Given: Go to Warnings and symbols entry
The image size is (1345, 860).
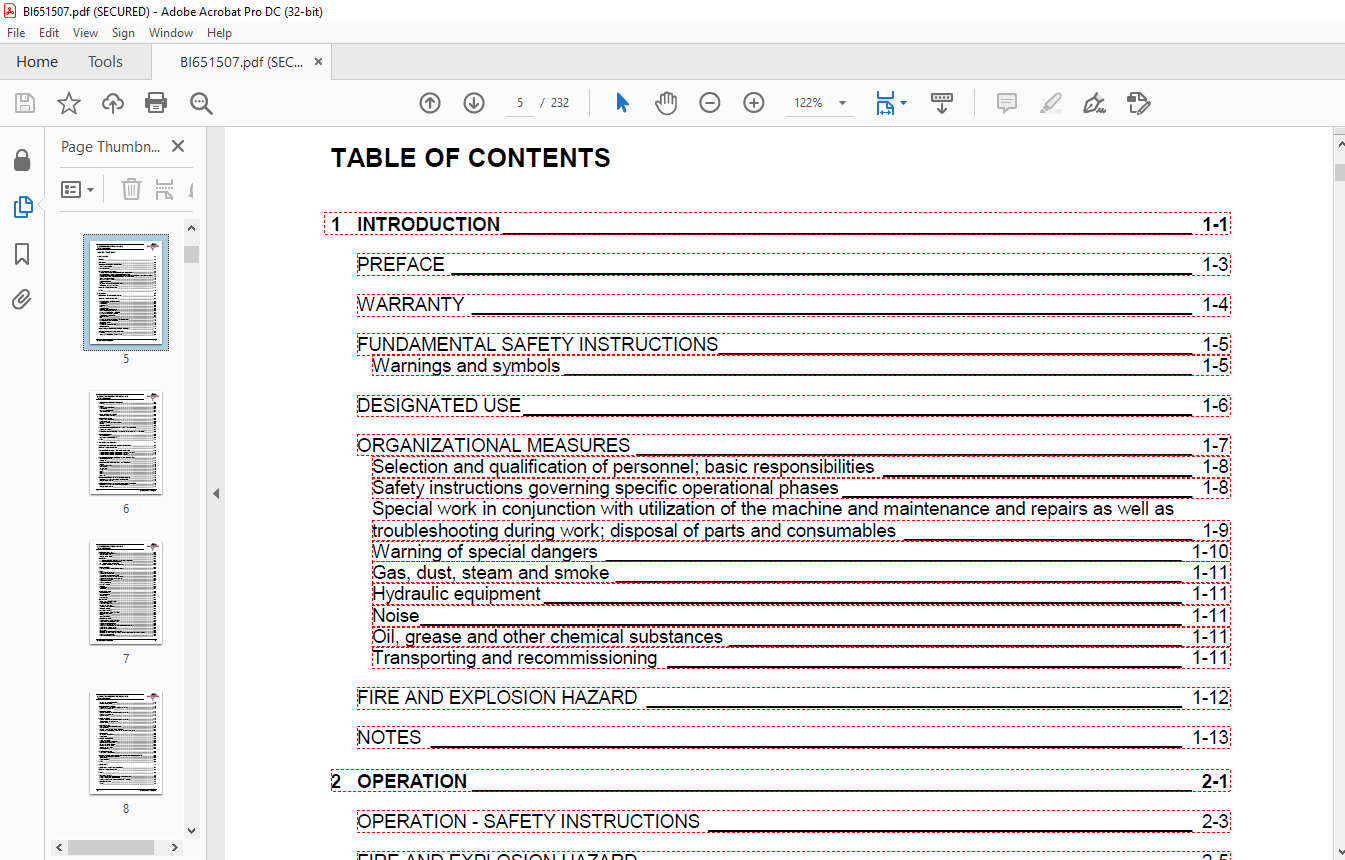Looking at the screenshot, I should [x=801, y=366].
